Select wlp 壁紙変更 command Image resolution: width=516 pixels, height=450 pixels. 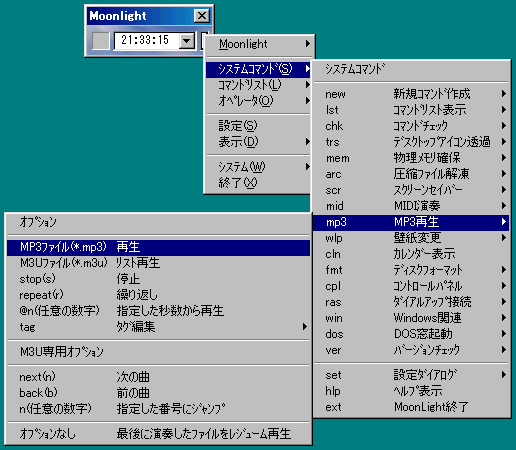tap(411, 238)
